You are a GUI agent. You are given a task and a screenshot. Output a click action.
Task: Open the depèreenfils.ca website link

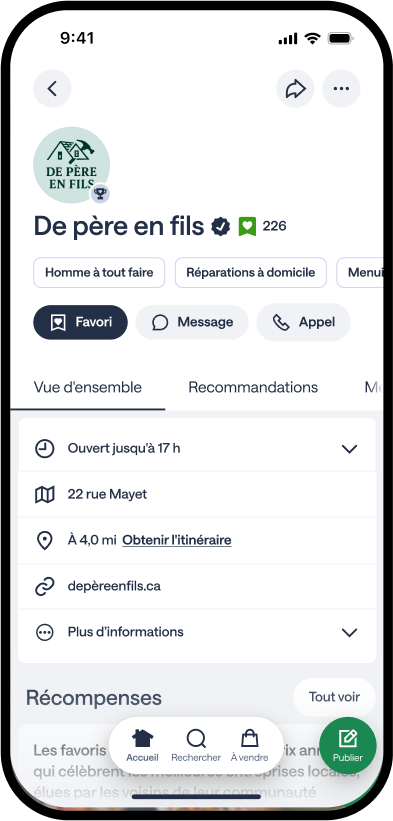tap(114, 586)
